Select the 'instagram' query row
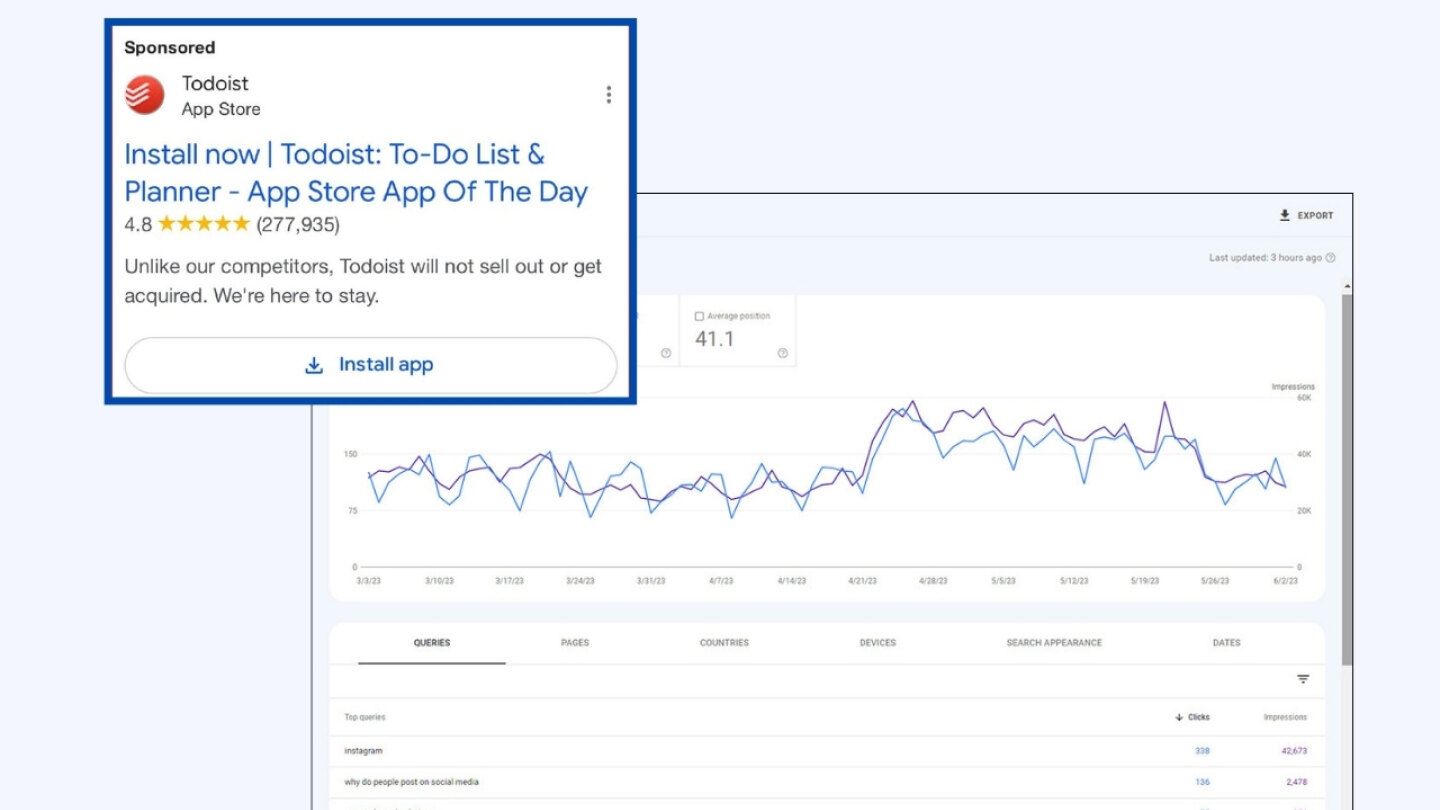Screen dimensions: 1440x810 tap(827, 751)
